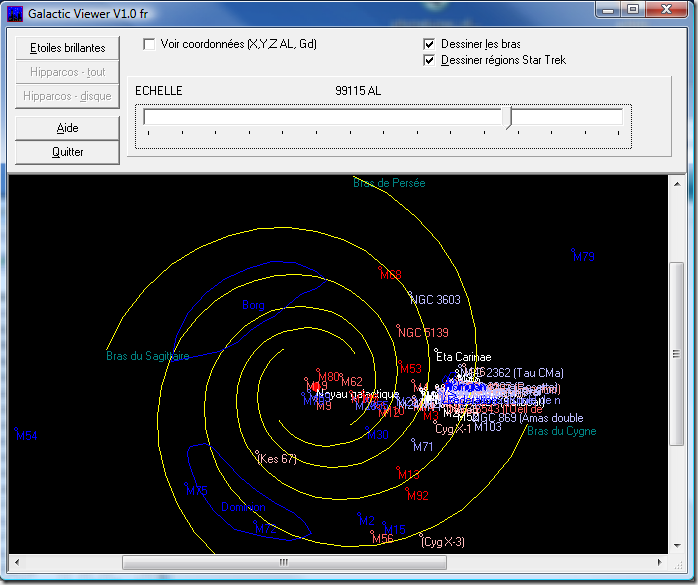Screen dimensions: 698x585
Task: Select the M54 marker label
Action: click(x=26, y=435)
